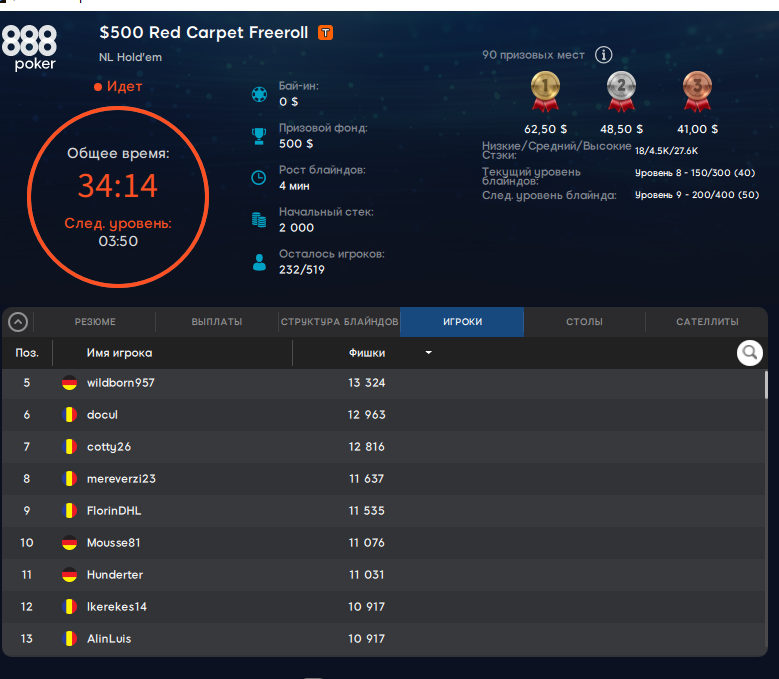Sort by the Фишки column header
This screenshot has height=679, width=779.
coord(367,353)
